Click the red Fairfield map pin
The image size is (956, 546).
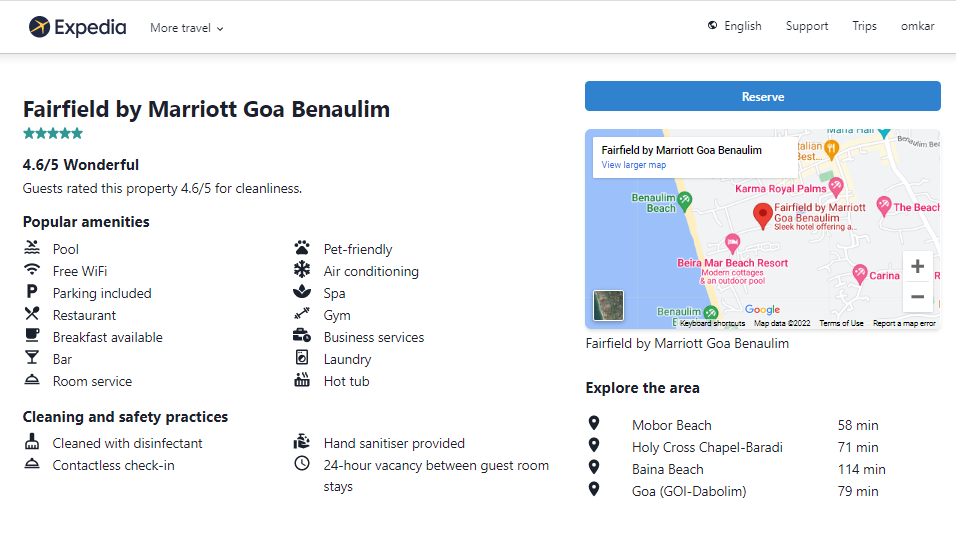click(x=762, y=214)
